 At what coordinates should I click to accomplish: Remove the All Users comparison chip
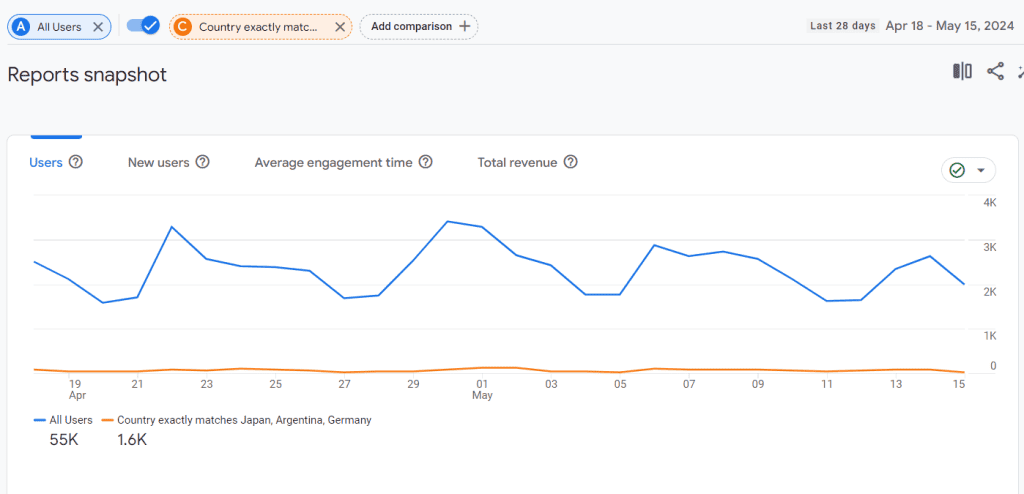click(x=98, y=27)
